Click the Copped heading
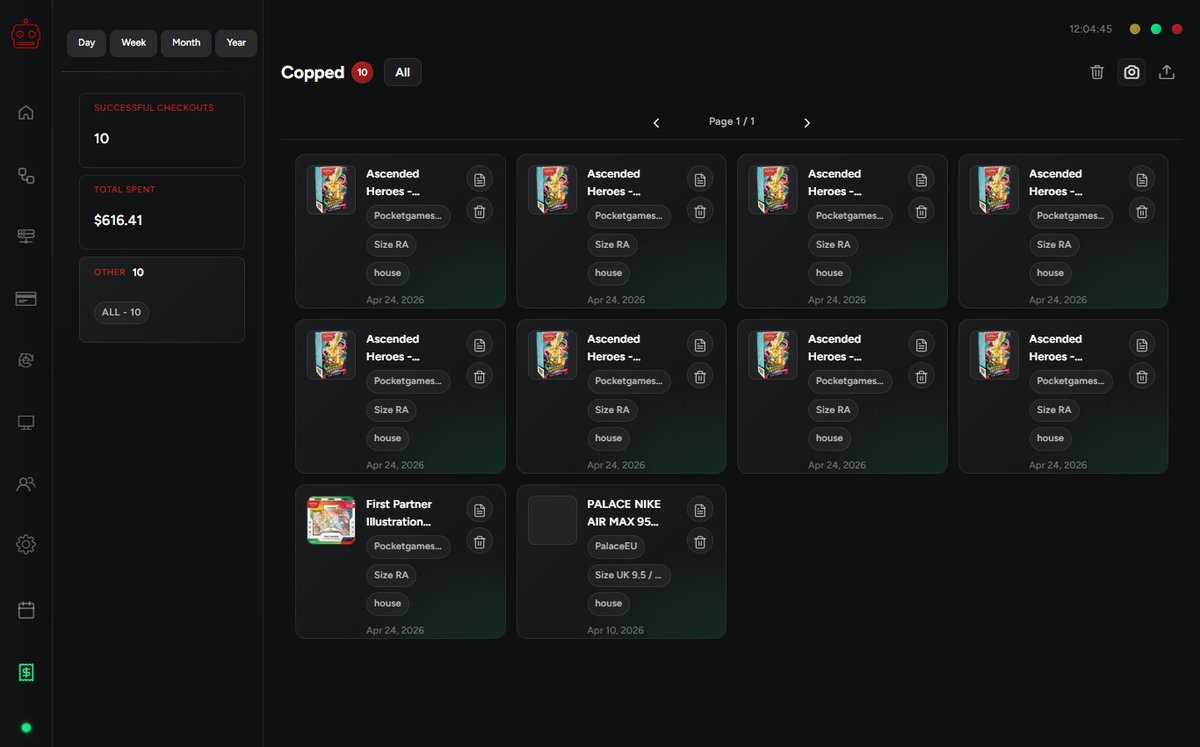 [313, 72]
